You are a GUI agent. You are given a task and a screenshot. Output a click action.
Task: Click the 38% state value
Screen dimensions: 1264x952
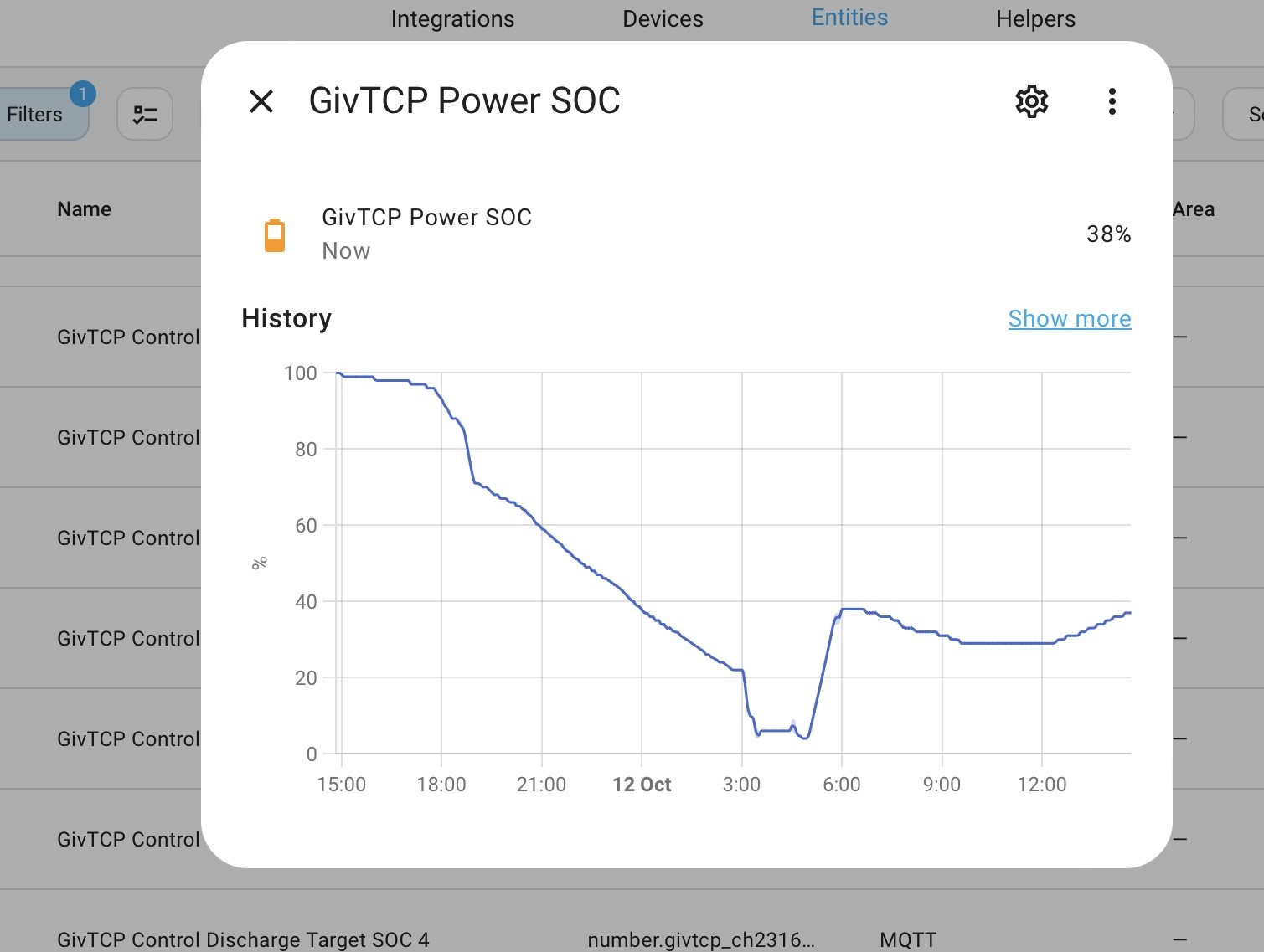1108,234
